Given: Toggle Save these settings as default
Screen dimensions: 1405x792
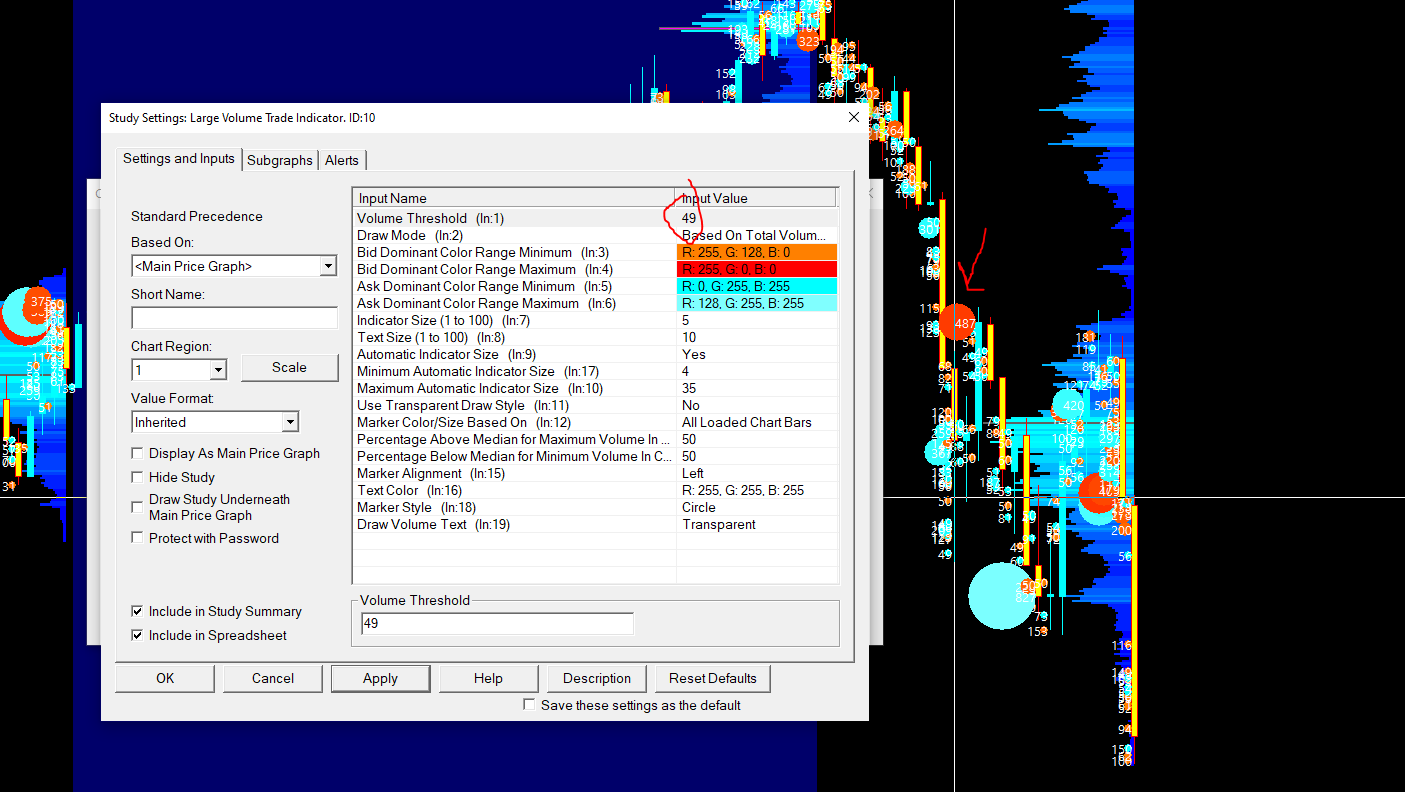Looking at the screenshot, I should (x=529, y=705).
